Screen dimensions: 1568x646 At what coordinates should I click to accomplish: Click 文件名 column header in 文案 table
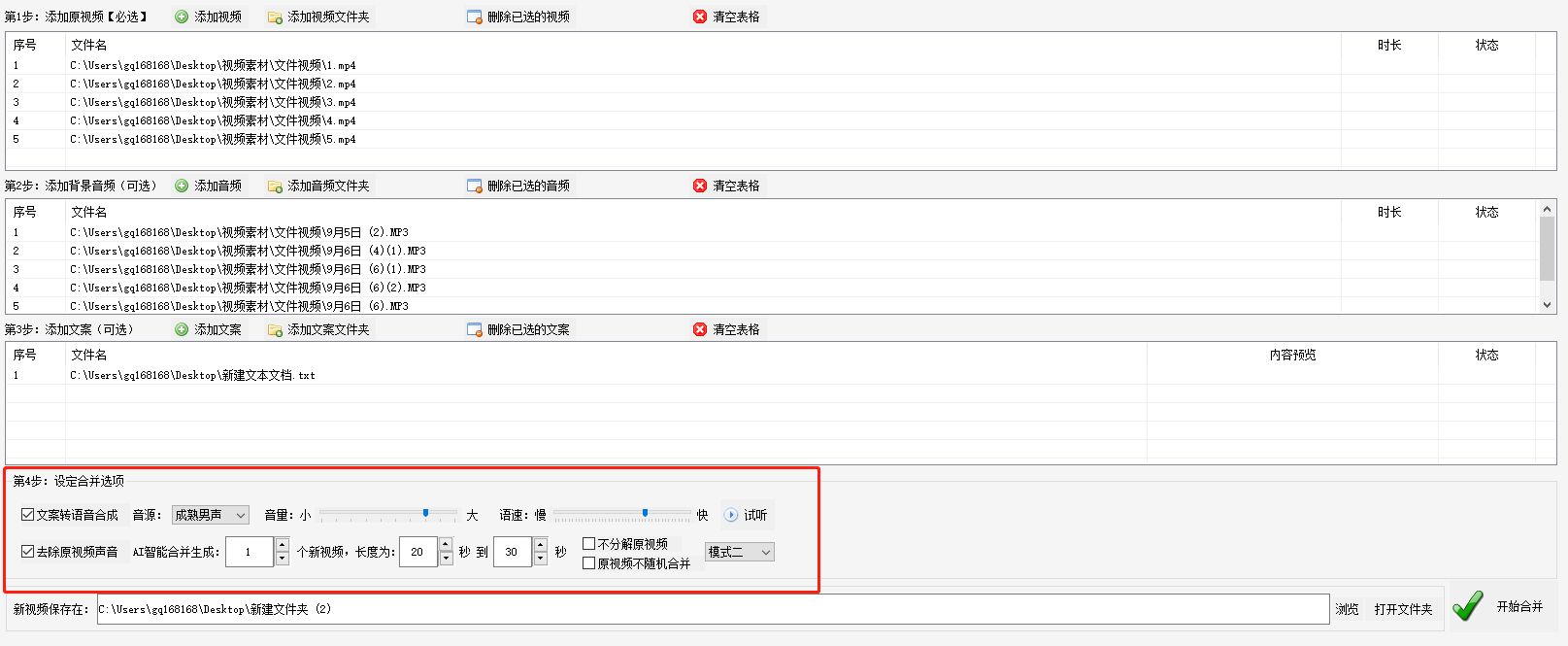pyautogui.click(x=606, y=355)
